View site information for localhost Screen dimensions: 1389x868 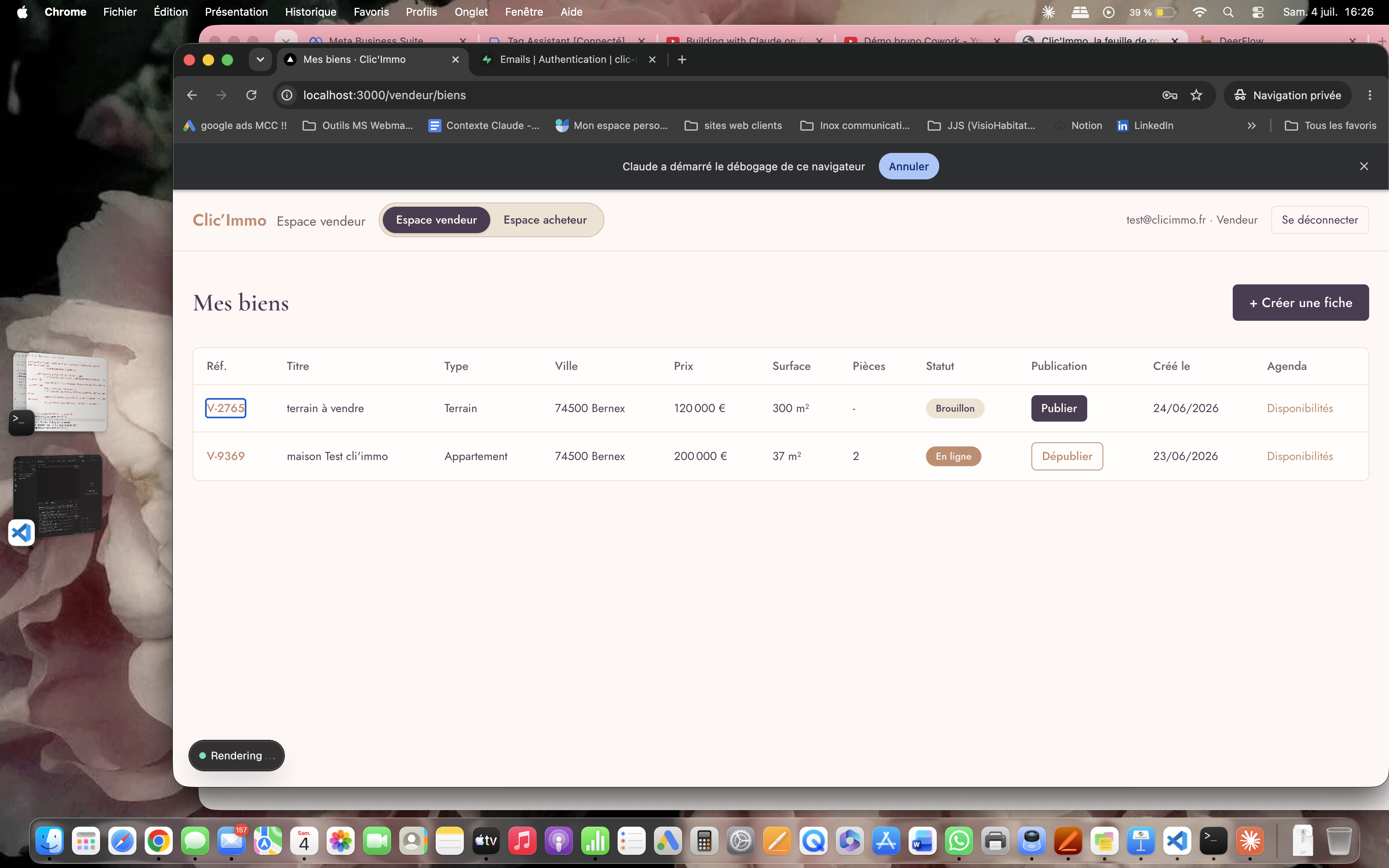pyautogui.click(x=287, y=95)
